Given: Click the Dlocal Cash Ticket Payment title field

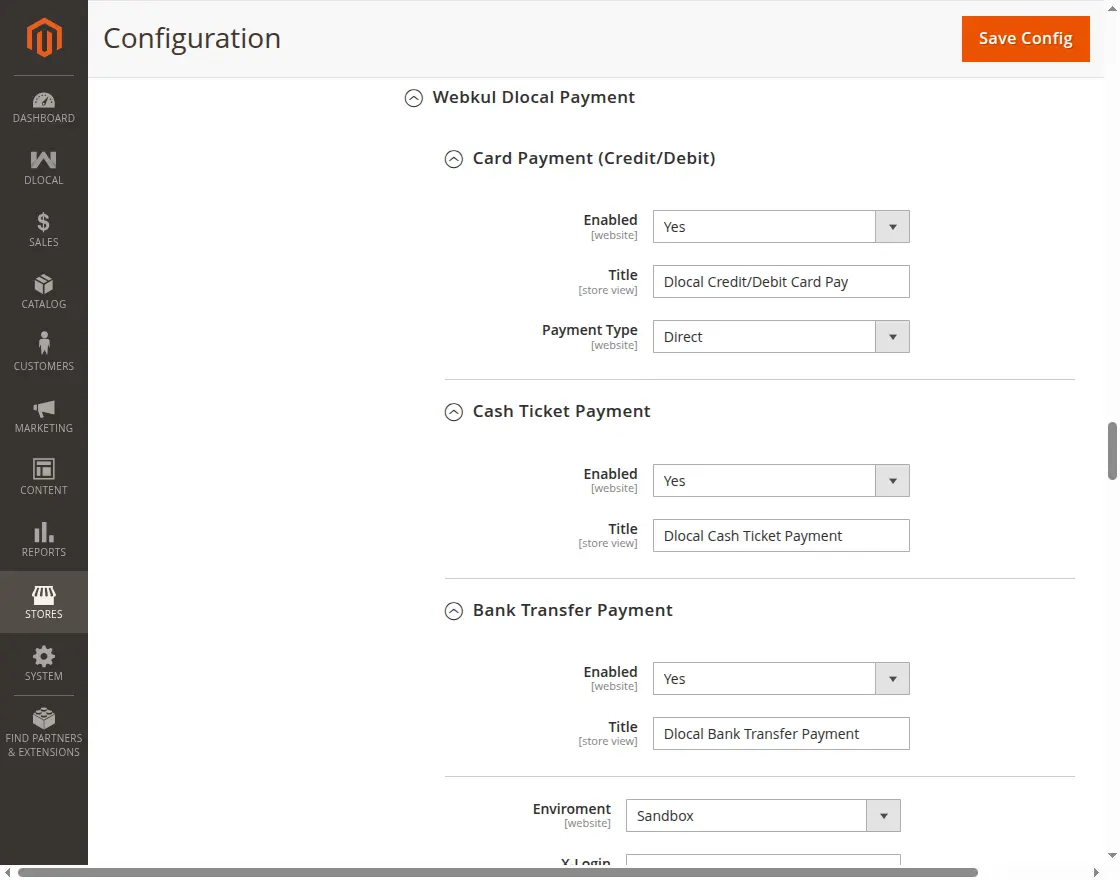Looking at the screenshot, I should [x=780, y=536].
